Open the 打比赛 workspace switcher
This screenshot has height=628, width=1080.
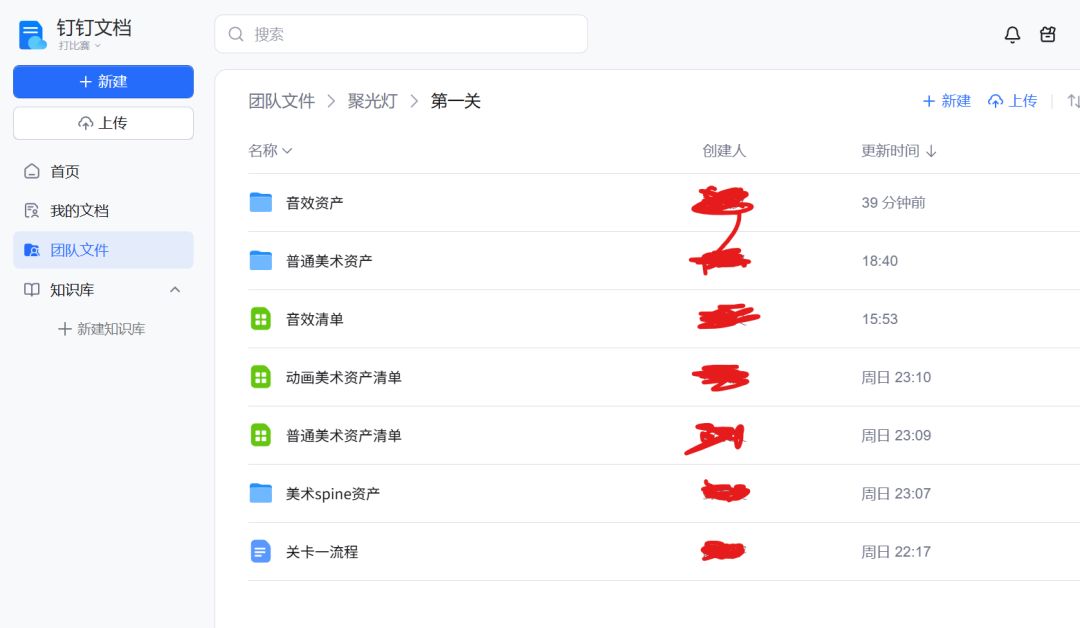[x=79, y=46]
